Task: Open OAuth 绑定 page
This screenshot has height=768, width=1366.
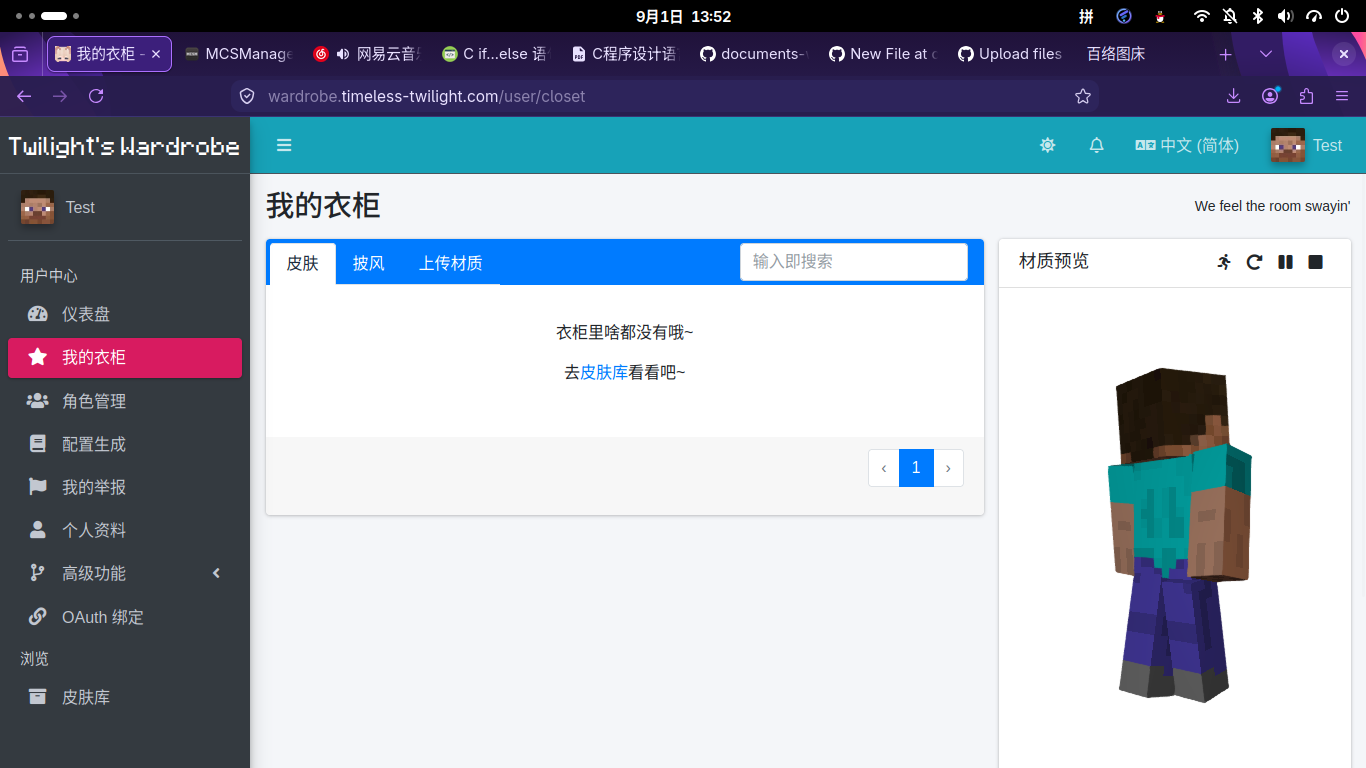Action: (x=125, y=617)
